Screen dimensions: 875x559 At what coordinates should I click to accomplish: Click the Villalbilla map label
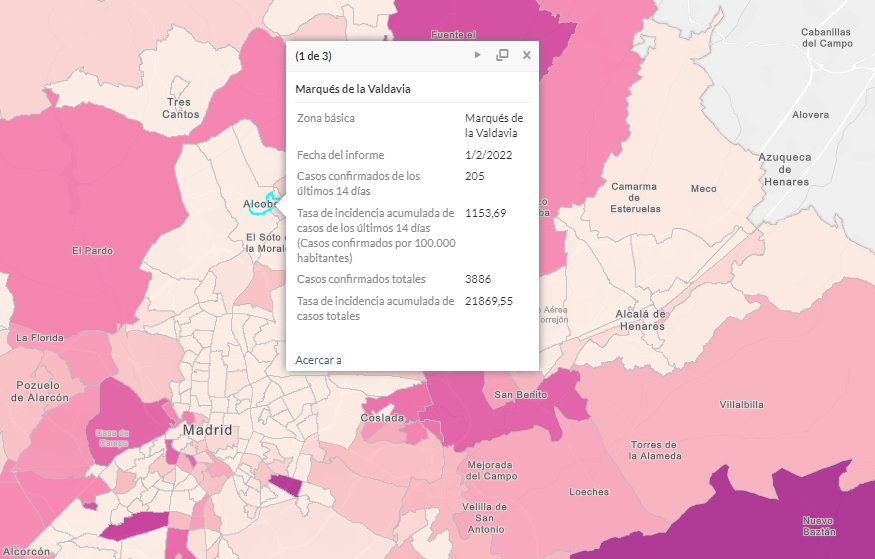click(741, 404)
